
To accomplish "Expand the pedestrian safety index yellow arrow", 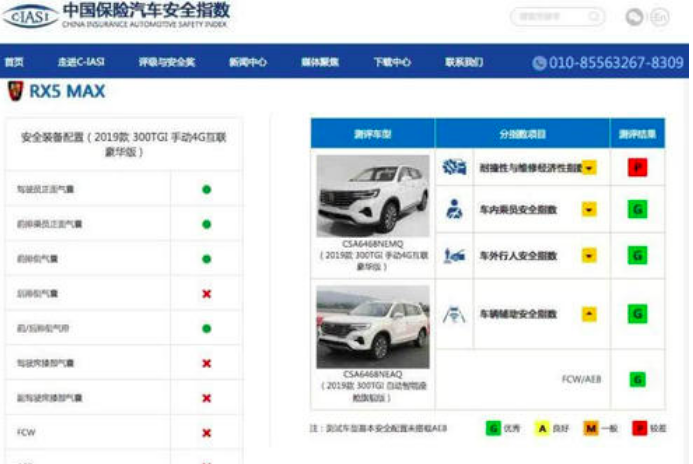I will coord(589,255).
